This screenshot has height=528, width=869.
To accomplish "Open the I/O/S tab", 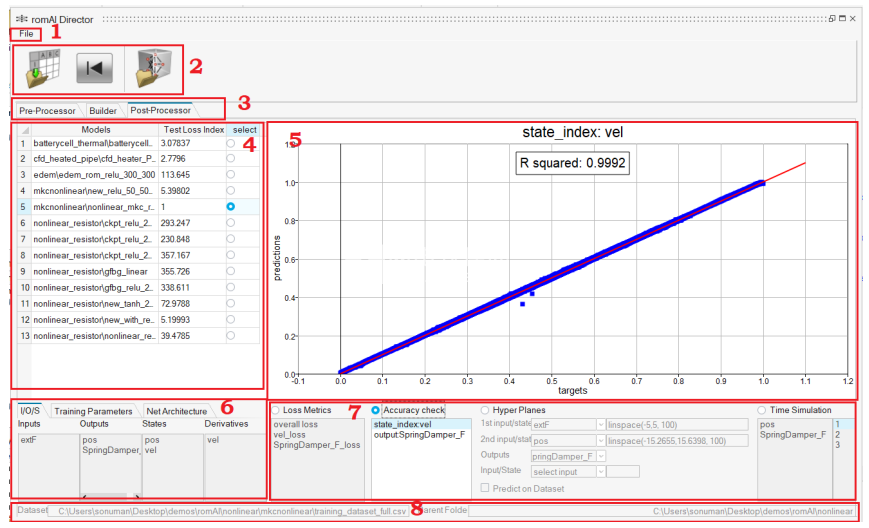I will 30,411.
